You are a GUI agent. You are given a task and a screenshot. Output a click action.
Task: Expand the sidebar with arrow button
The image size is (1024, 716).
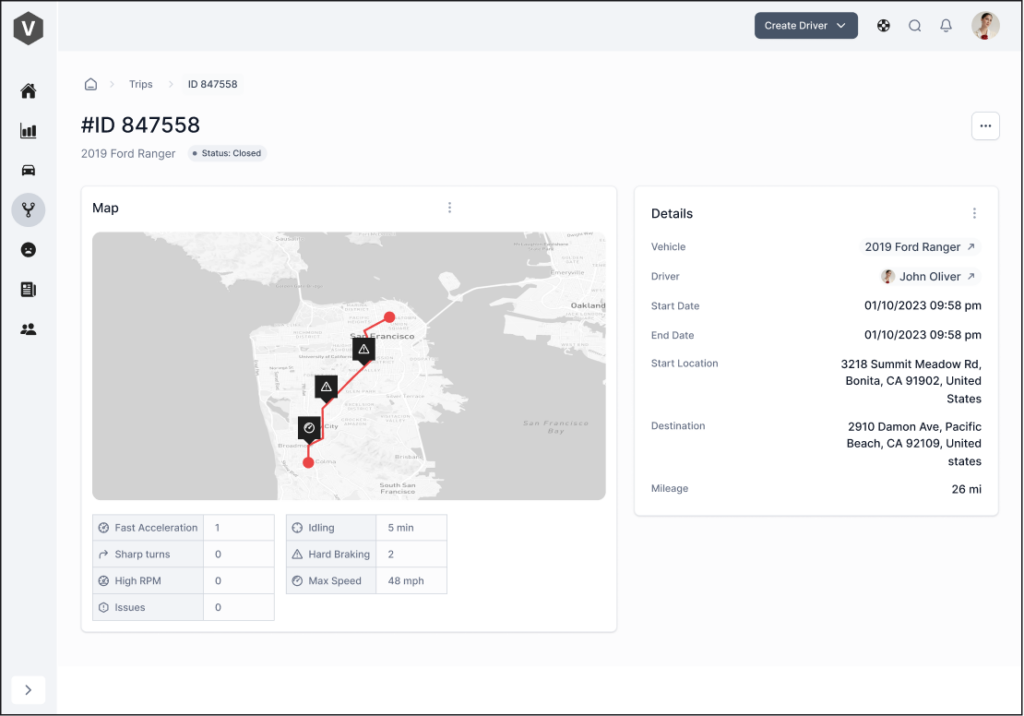[28, 689]
